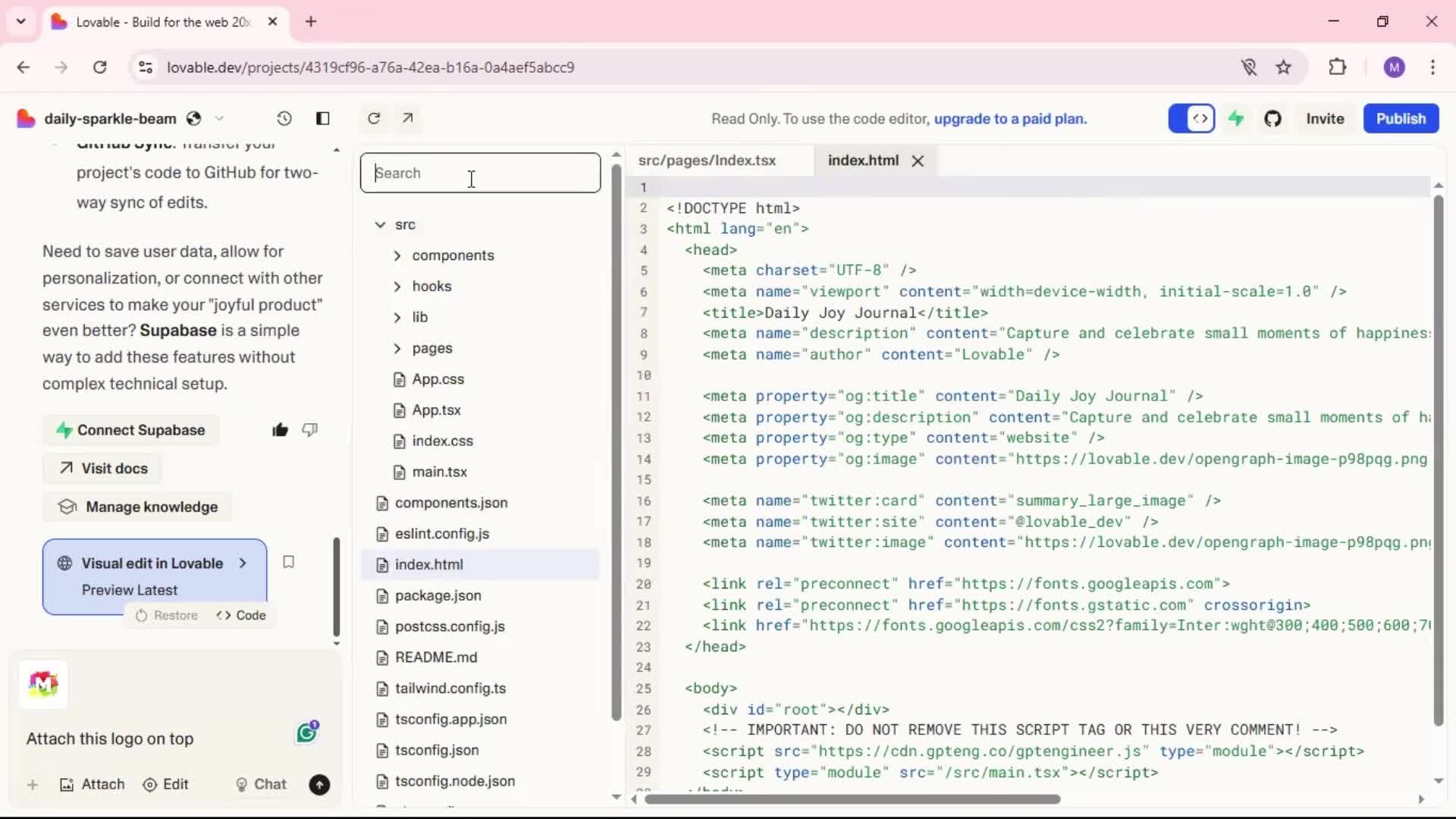Expand the pages folder

pyautogui.click(x=397, y=348)
